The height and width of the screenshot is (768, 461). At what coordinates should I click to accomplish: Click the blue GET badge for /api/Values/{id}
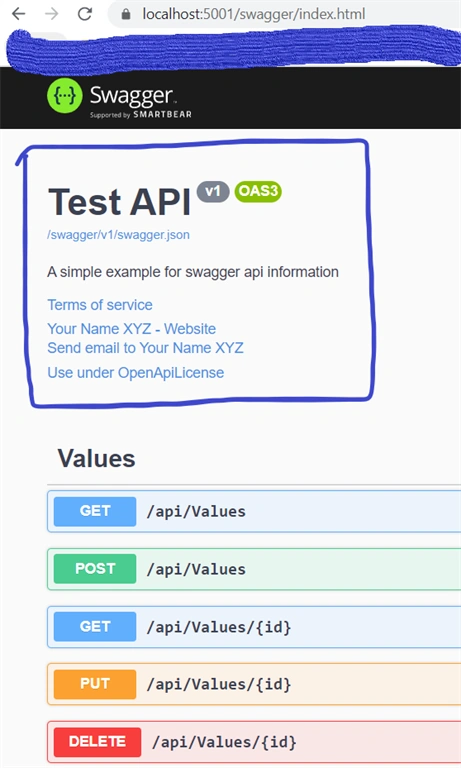point(95,626)
